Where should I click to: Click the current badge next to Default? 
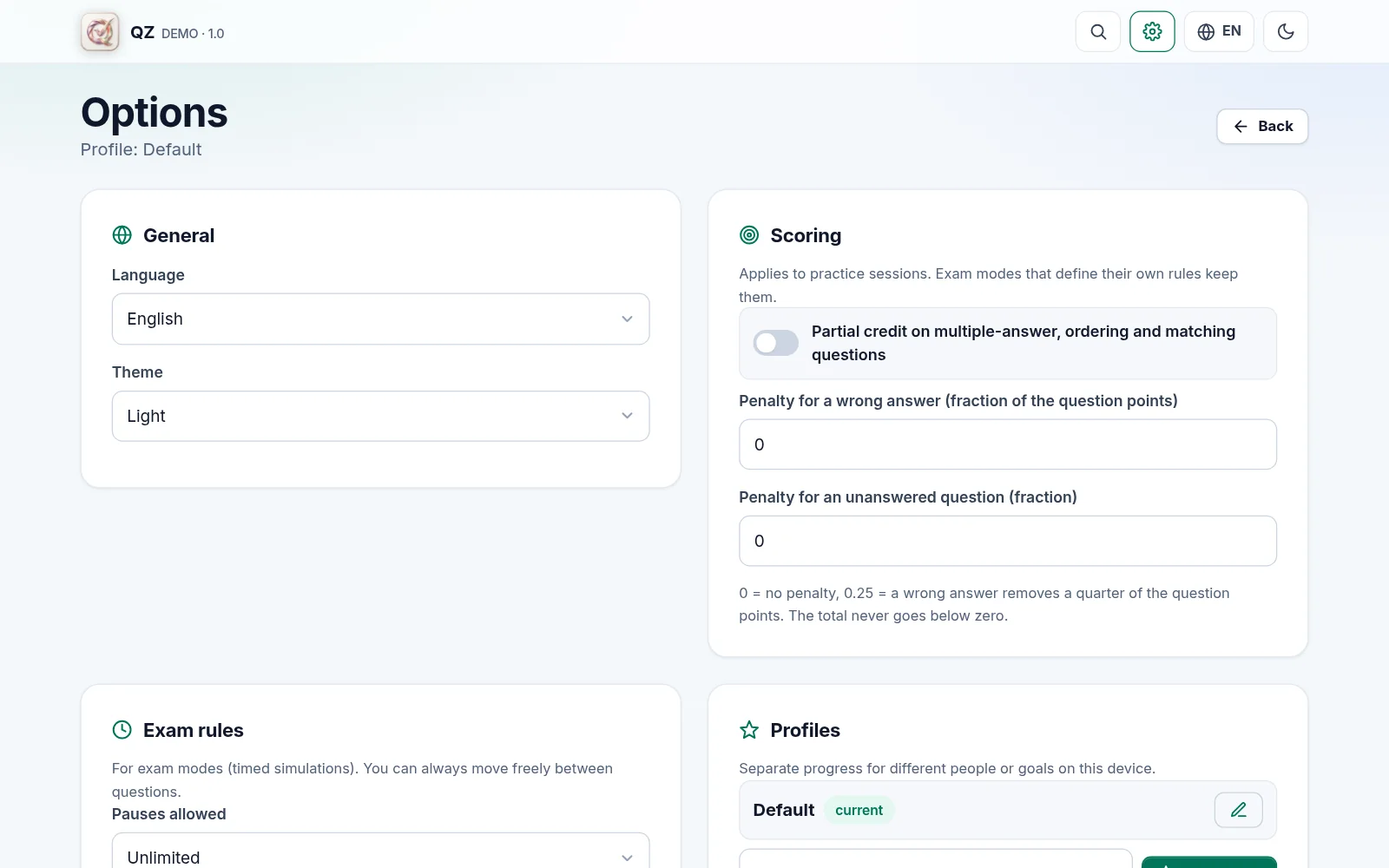[x=859, y=810]
